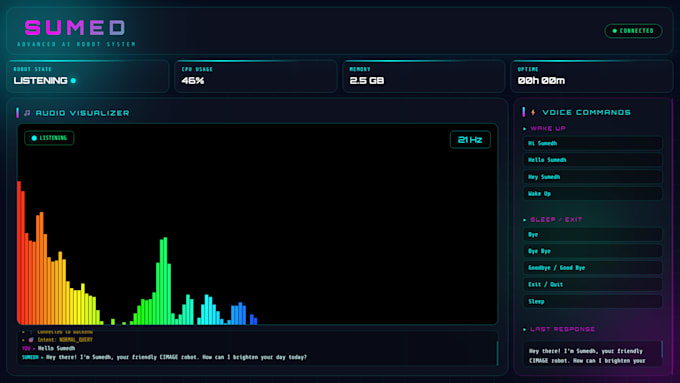Click the 'Sleep' command row

pyautogui.click(x=592, y=301)
